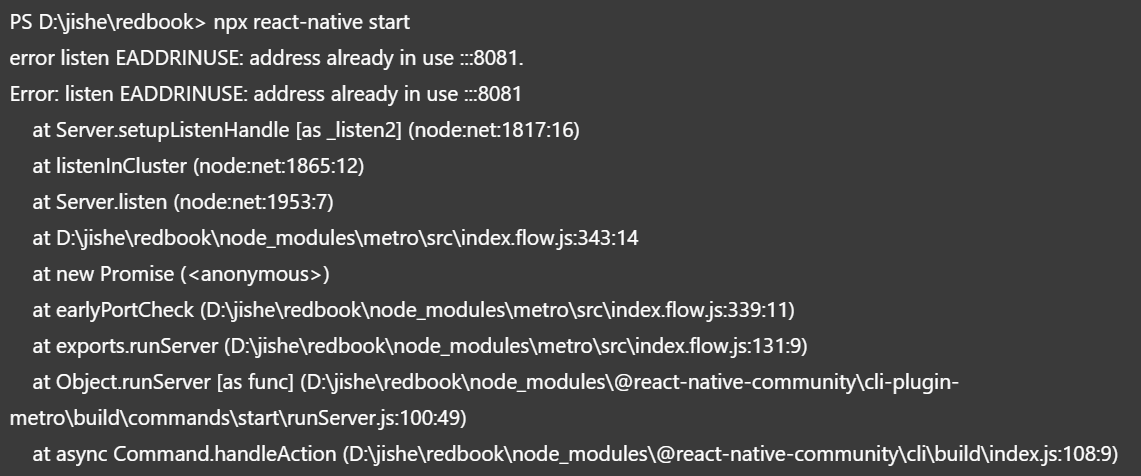Viewport: 1141px width, 476px height.
Task: Click the exports.runServer function name
Action: pyautogui.click(x=137, y=346)
